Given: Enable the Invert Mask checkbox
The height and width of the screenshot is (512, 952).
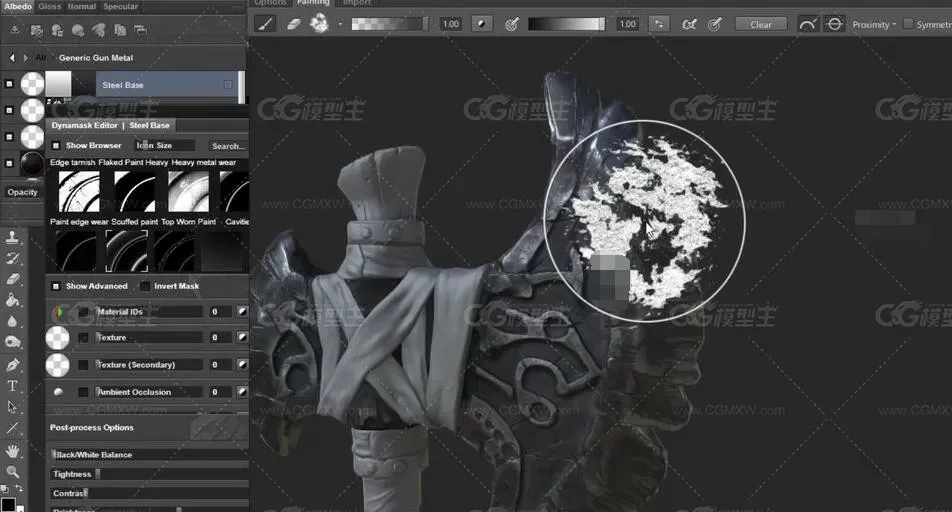Looking at the screenshot, I should 145,286.
